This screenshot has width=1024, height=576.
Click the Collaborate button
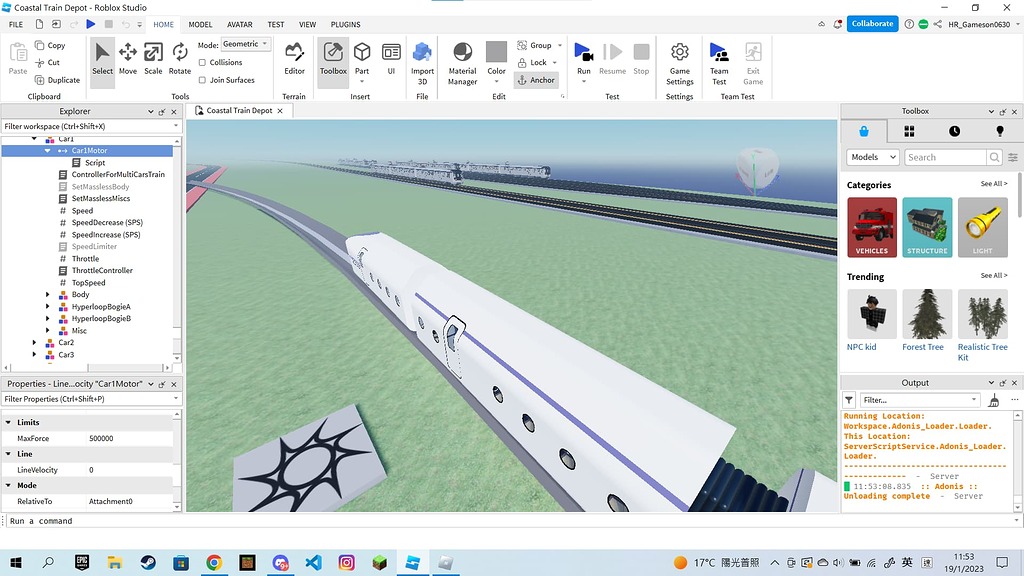tap(872, 24)
